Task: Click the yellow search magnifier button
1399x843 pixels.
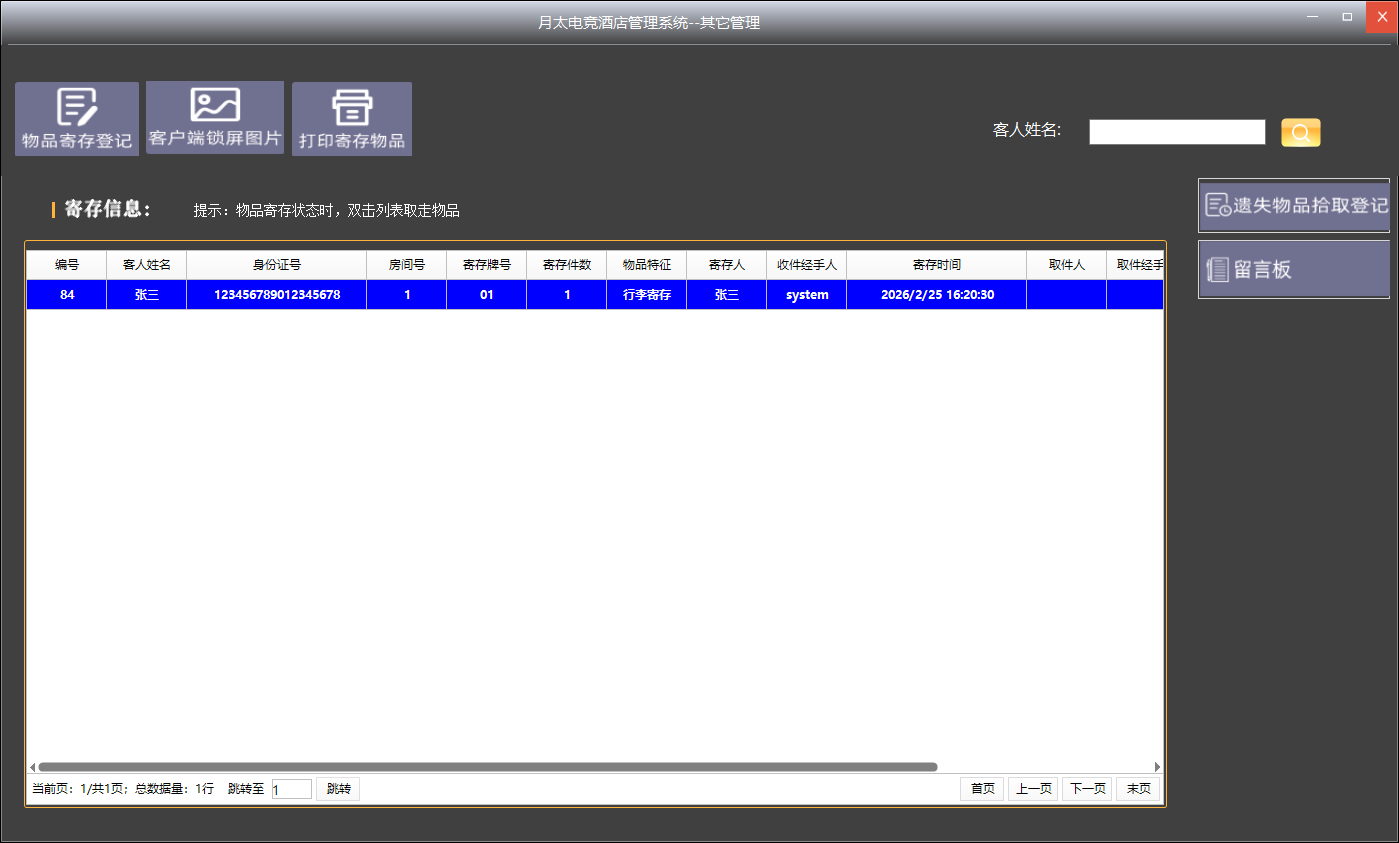Action: coord(1300,132)
